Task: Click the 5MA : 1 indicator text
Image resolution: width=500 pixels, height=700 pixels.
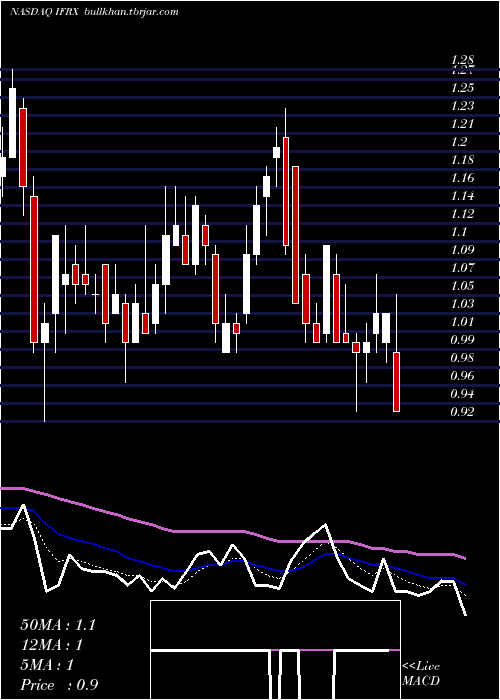Action: coord(47,665)
